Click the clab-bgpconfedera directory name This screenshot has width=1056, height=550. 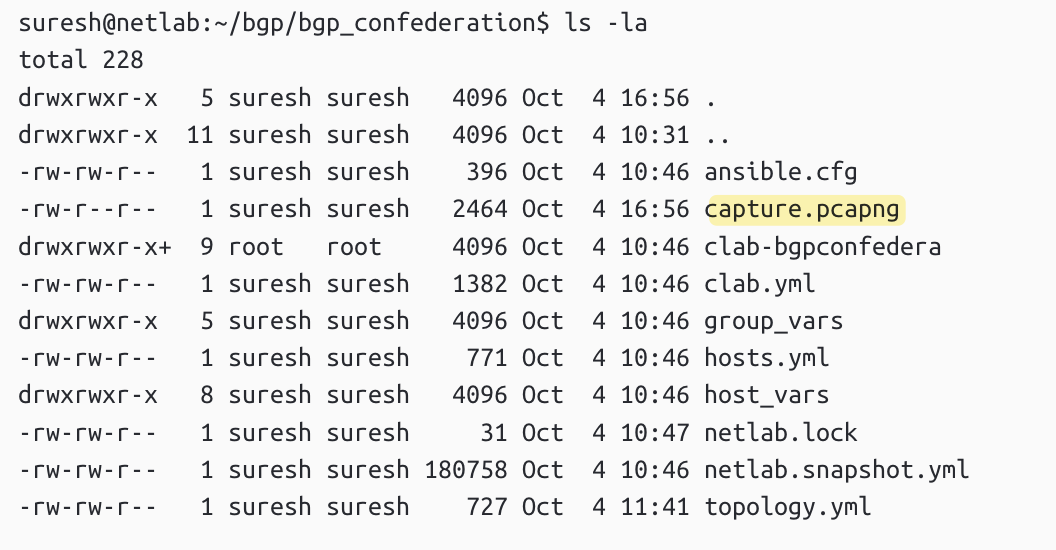tap(823, 246)
